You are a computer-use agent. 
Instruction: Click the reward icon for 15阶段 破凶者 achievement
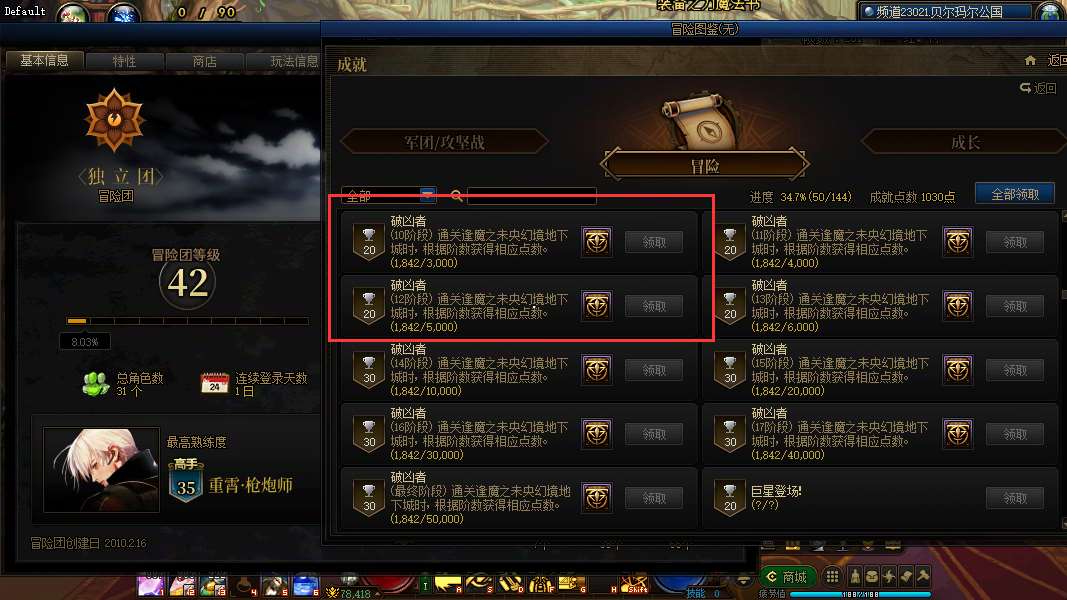click(957, 370)
